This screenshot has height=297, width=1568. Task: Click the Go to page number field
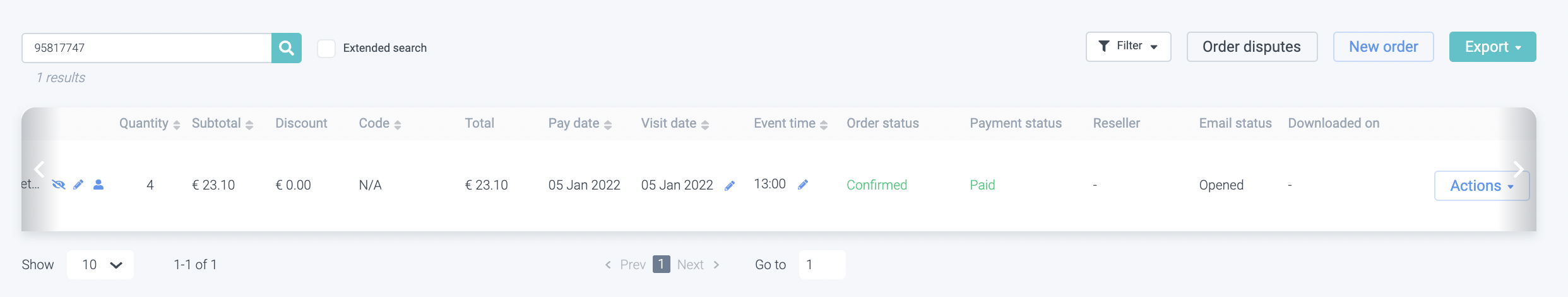point(821,265)
